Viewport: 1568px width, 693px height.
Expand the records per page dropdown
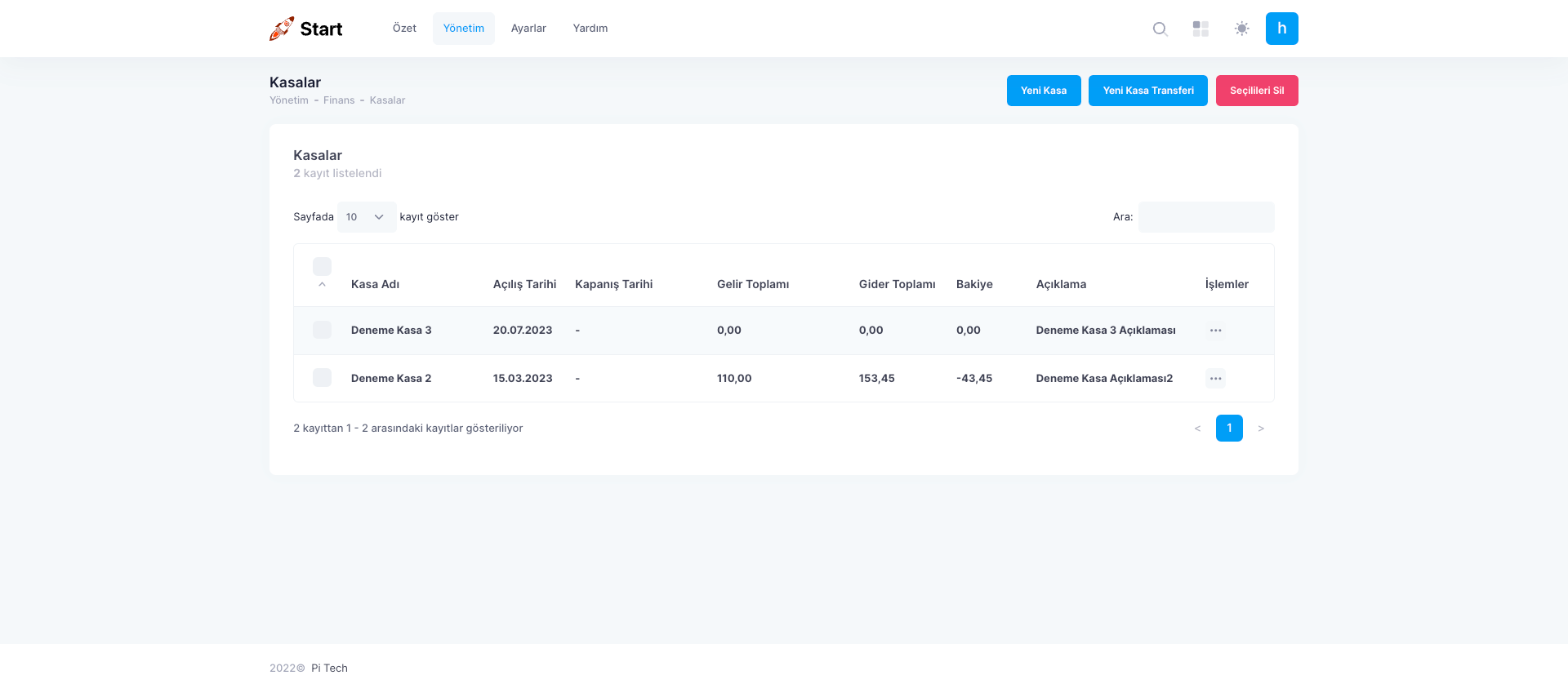(366, 217)
